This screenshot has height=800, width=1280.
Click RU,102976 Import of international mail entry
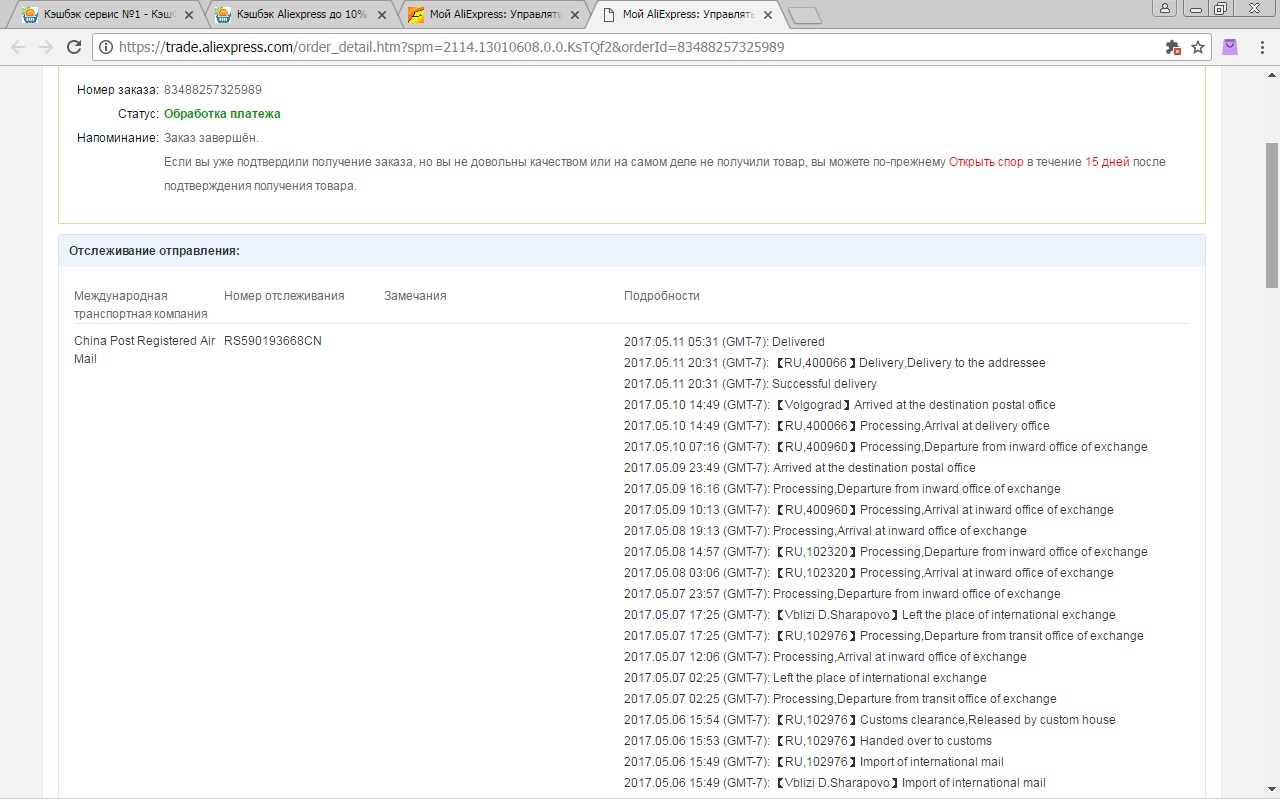814,762
